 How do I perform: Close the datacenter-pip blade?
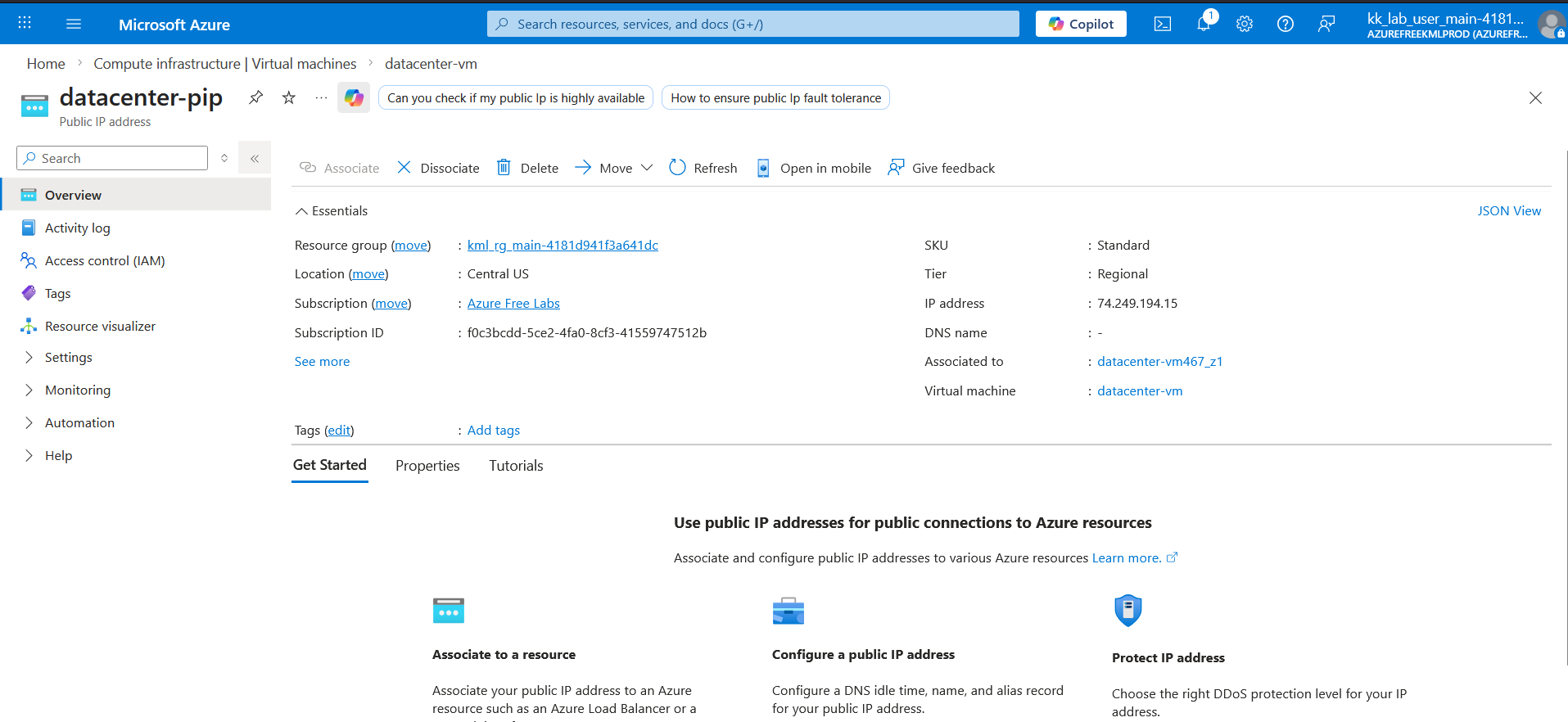click(x=1535, y=98)
